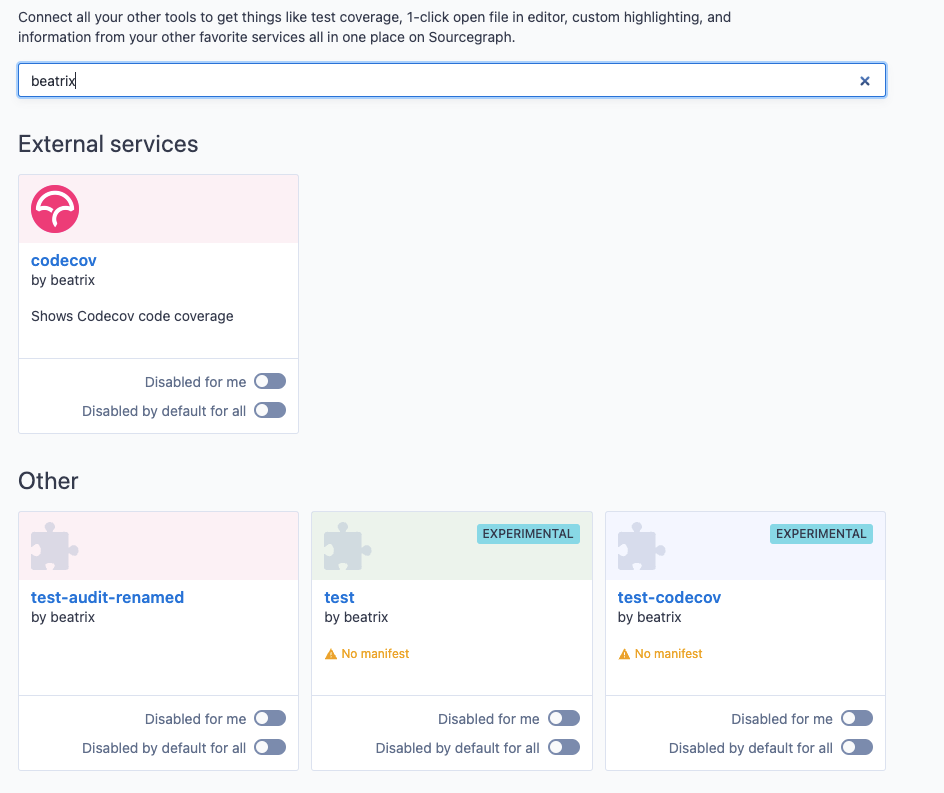Enable test-codecov for me
This screenshot has height=793, width=944.
(857, 718)
